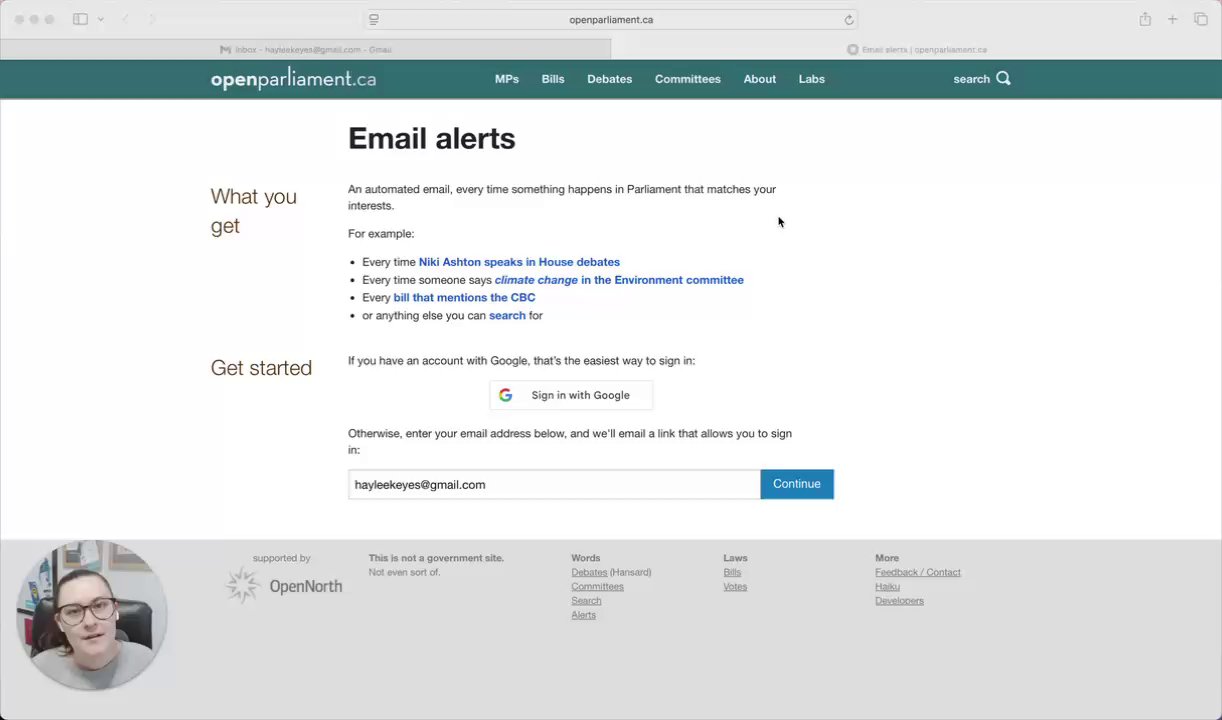
Task: Click the search magnifying glass icon
Action: click(x=1003, y=78)
